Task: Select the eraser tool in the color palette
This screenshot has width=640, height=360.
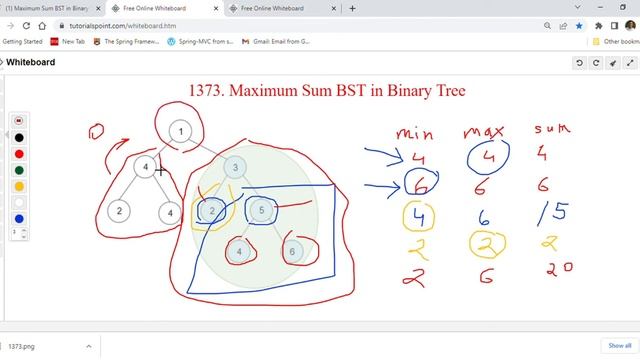Action: click(x=19, y=121)
